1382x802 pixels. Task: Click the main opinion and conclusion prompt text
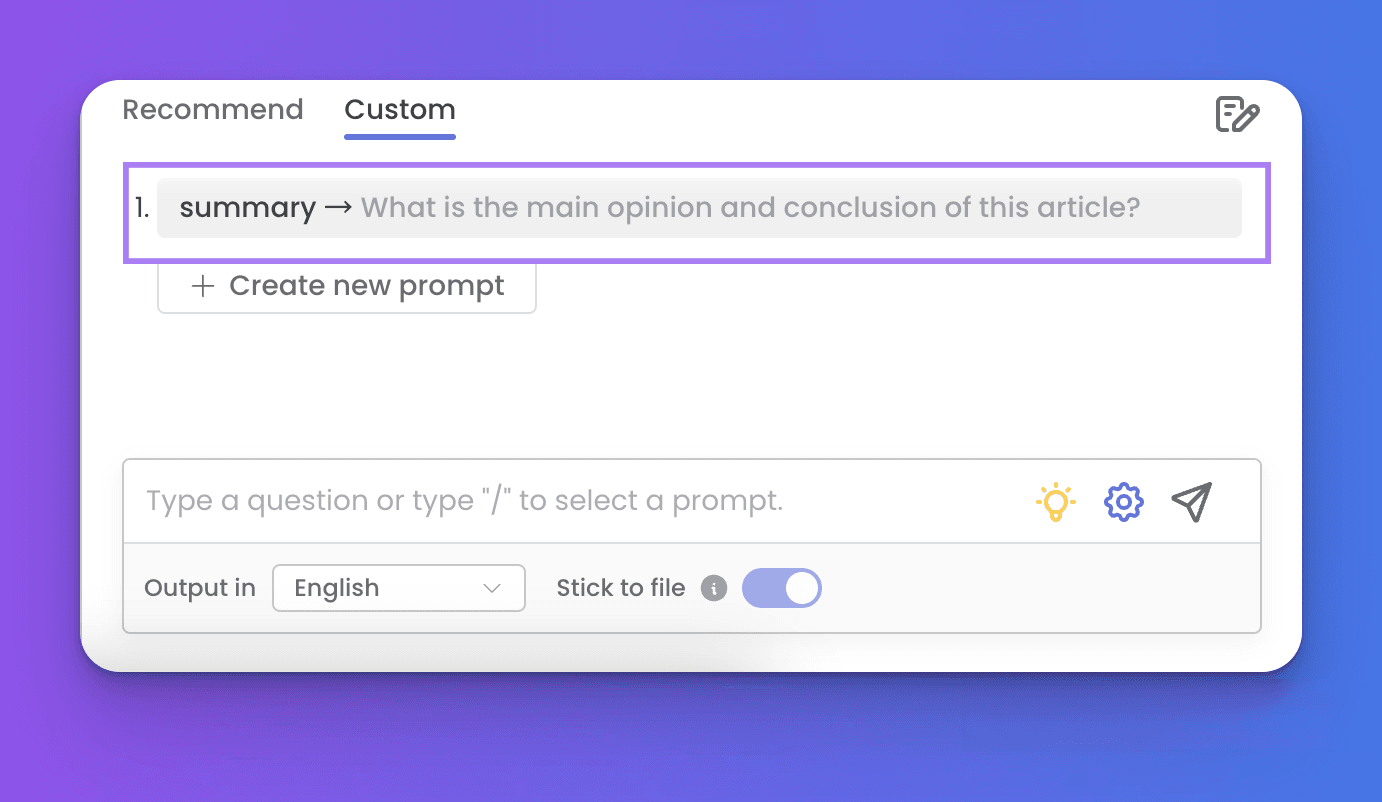click(x=750, y=208)
